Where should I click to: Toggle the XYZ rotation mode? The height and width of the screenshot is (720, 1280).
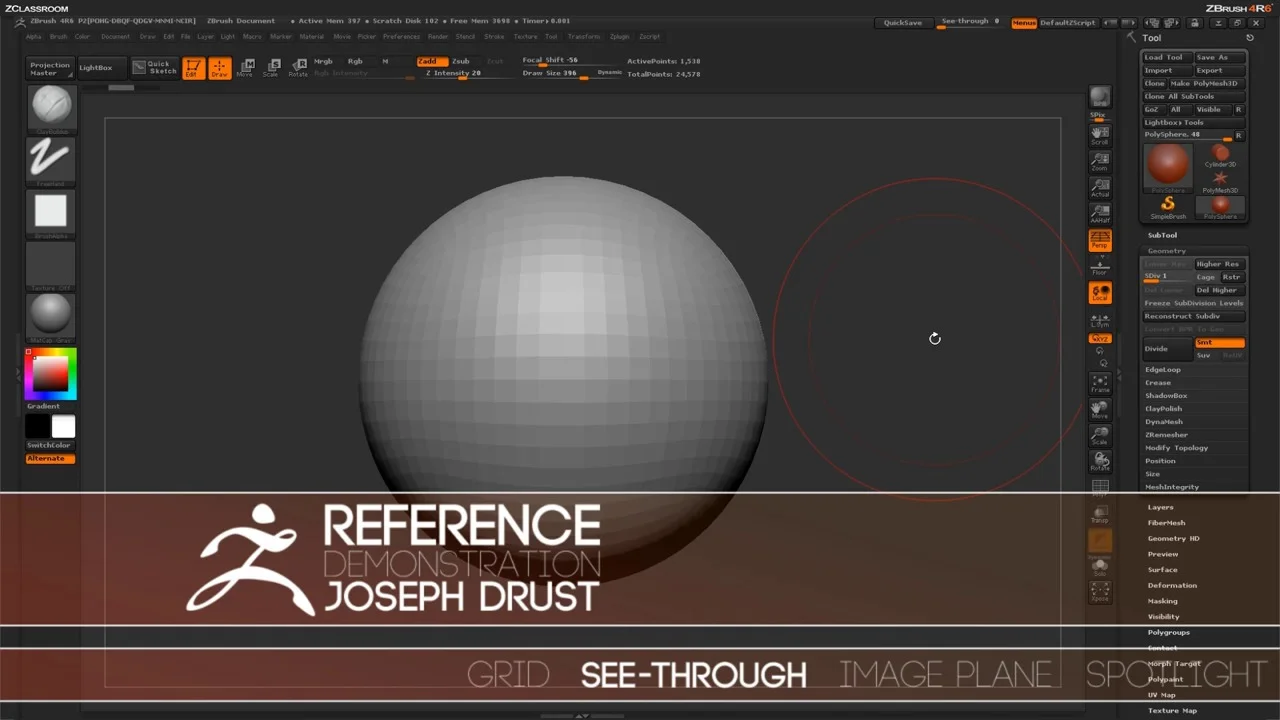1100,339
